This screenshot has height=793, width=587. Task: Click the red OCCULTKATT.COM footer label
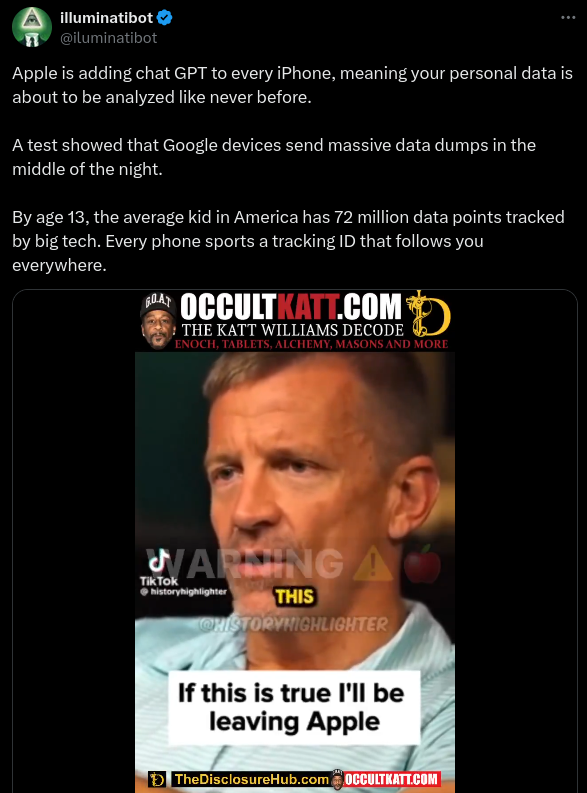point(391,779)
